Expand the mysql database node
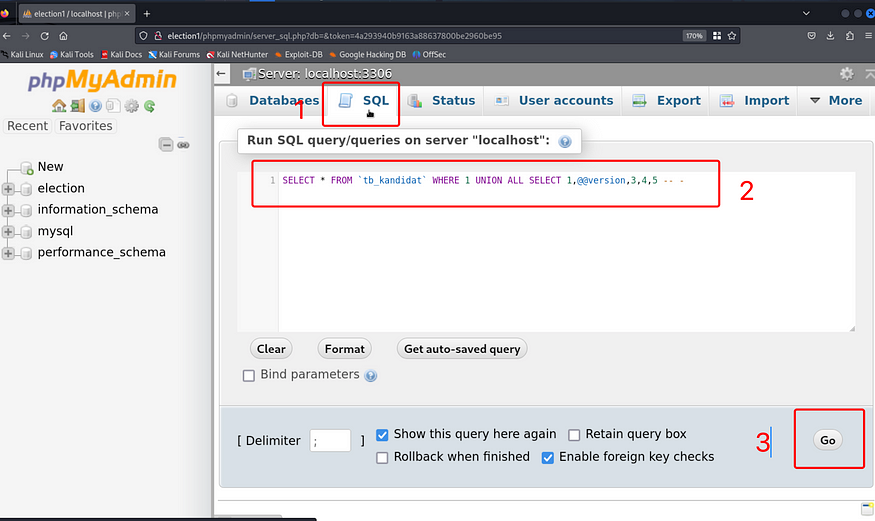Image resolution: width=875 pixels, height=521 pixels. point(8,231)
